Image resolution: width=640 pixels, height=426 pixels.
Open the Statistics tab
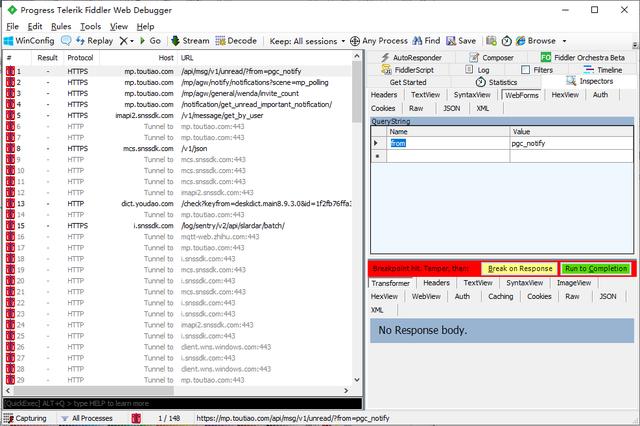[x=496, y=82]
